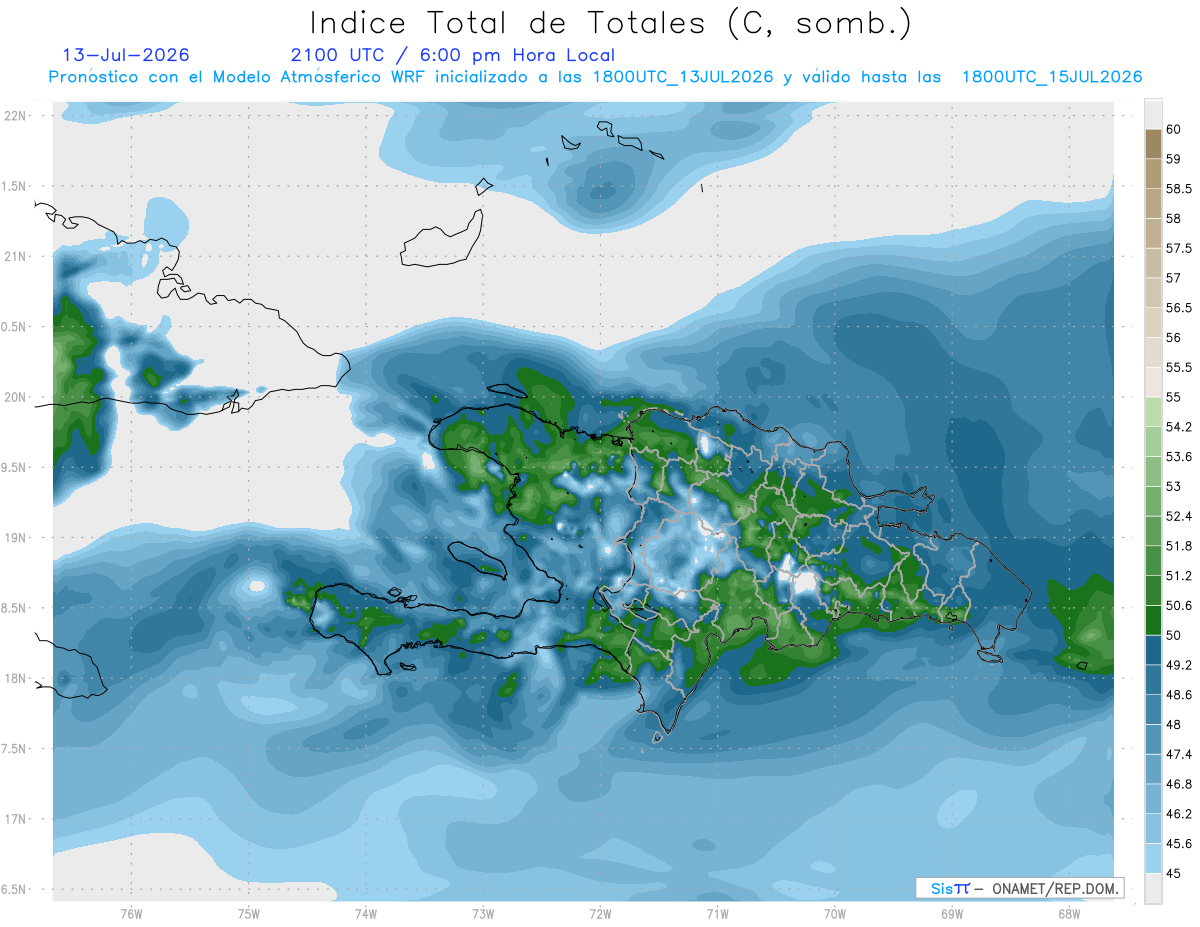Screen dimensions: 1200x927
Task: Click the 17N latitude label
Action: coord(16,819)
